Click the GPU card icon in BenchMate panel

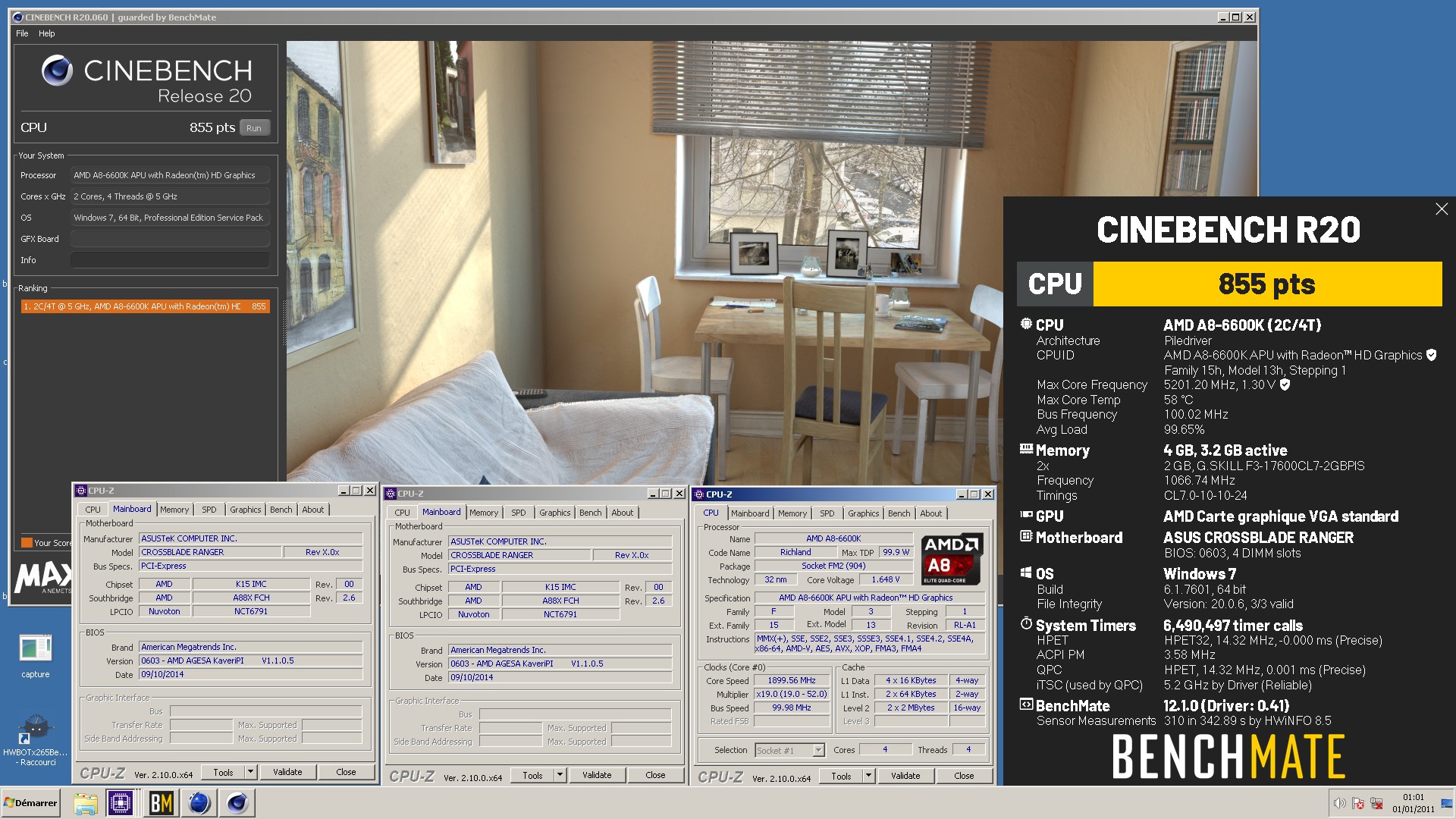click(1026, 515)
